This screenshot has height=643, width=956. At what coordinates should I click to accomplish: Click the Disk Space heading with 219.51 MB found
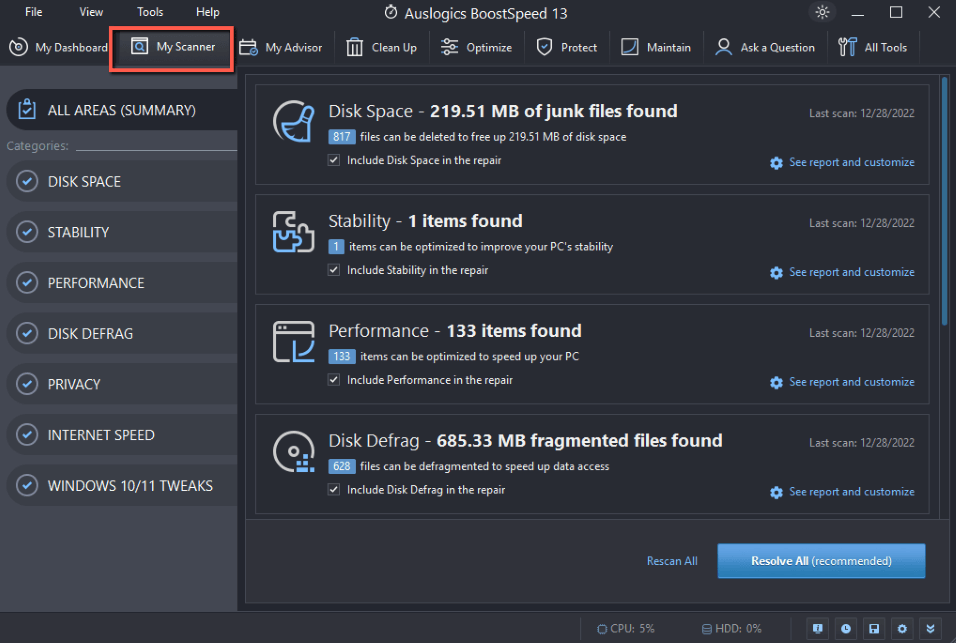tap(503, 111)
